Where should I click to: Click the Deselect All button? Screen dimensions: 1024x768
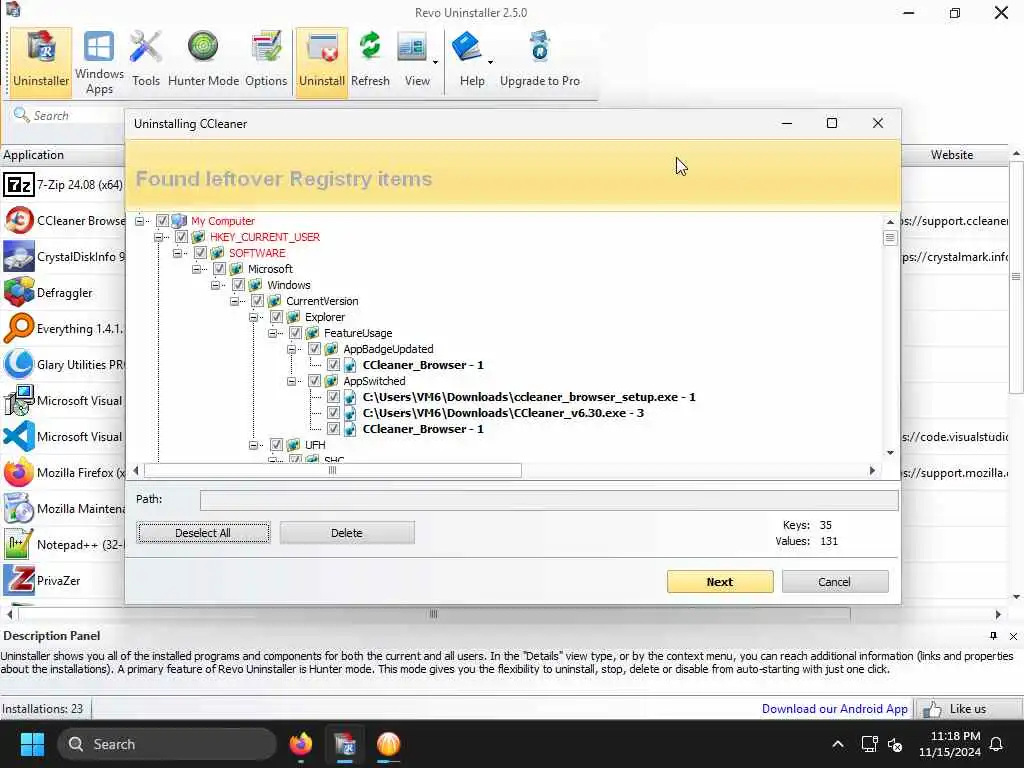[x=203, y=533]
